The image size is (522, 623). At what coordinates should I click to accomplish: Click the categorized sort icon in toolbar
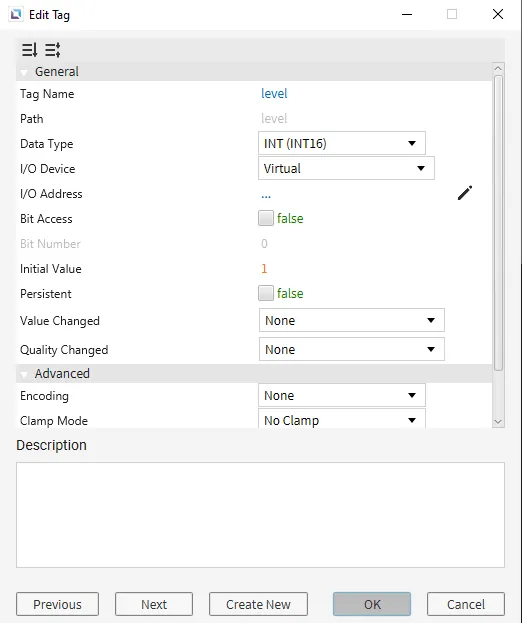pyautogui.click(x=29, y=50)
